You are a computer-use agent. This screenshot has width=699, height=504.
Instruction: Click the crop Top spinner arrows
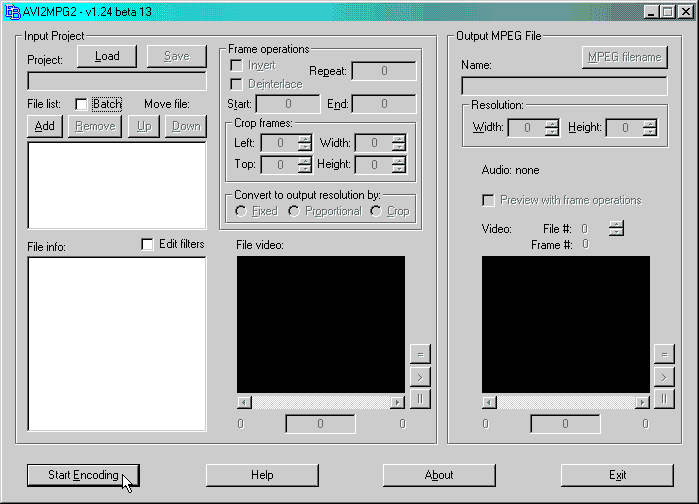(x=305, y=165)
